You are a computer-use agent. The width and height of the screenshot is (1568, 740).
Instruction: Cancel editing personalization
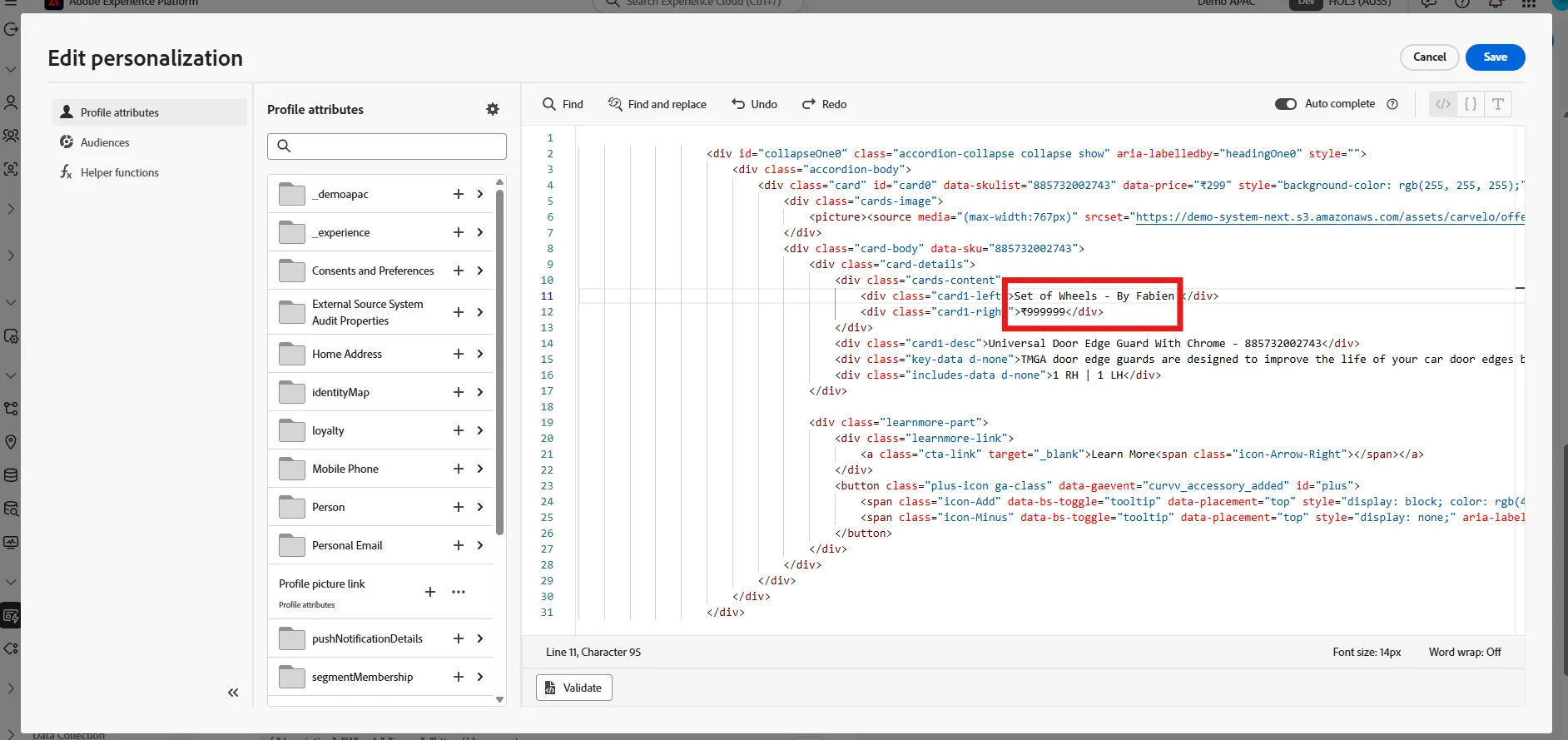(1429, 57)
